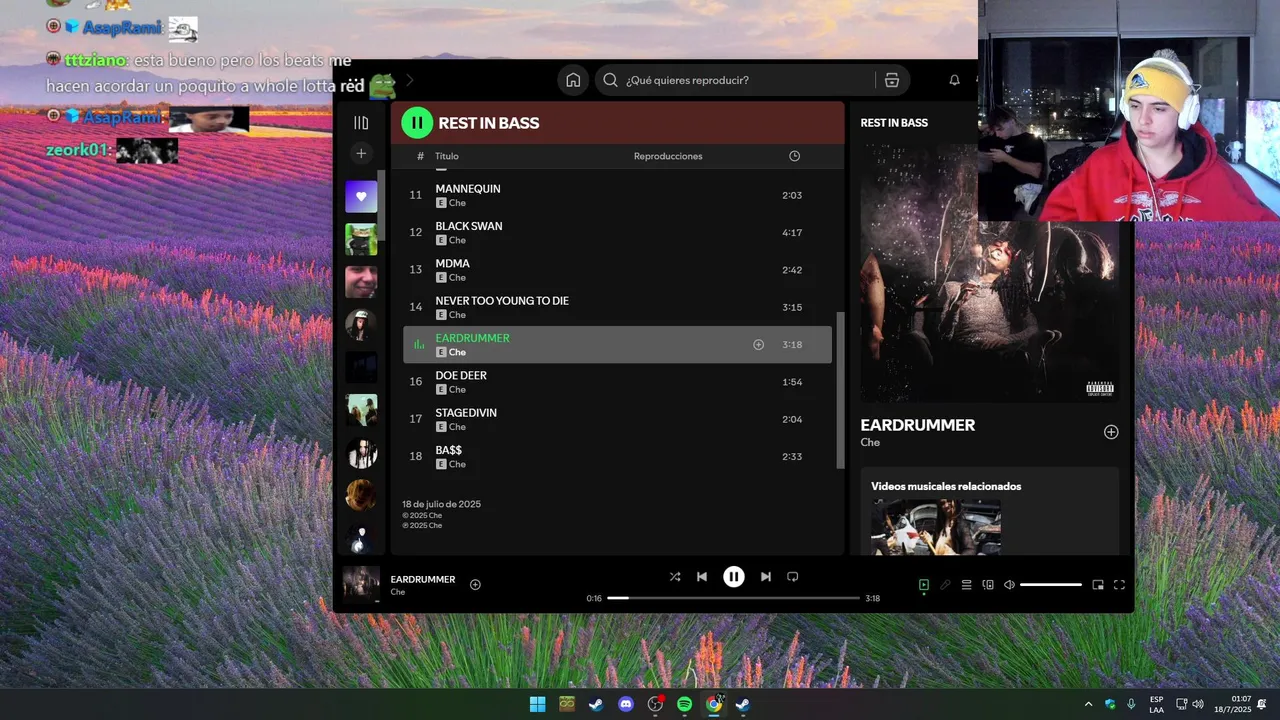Click the plus button to create a playlist

[x=361, y=153]
